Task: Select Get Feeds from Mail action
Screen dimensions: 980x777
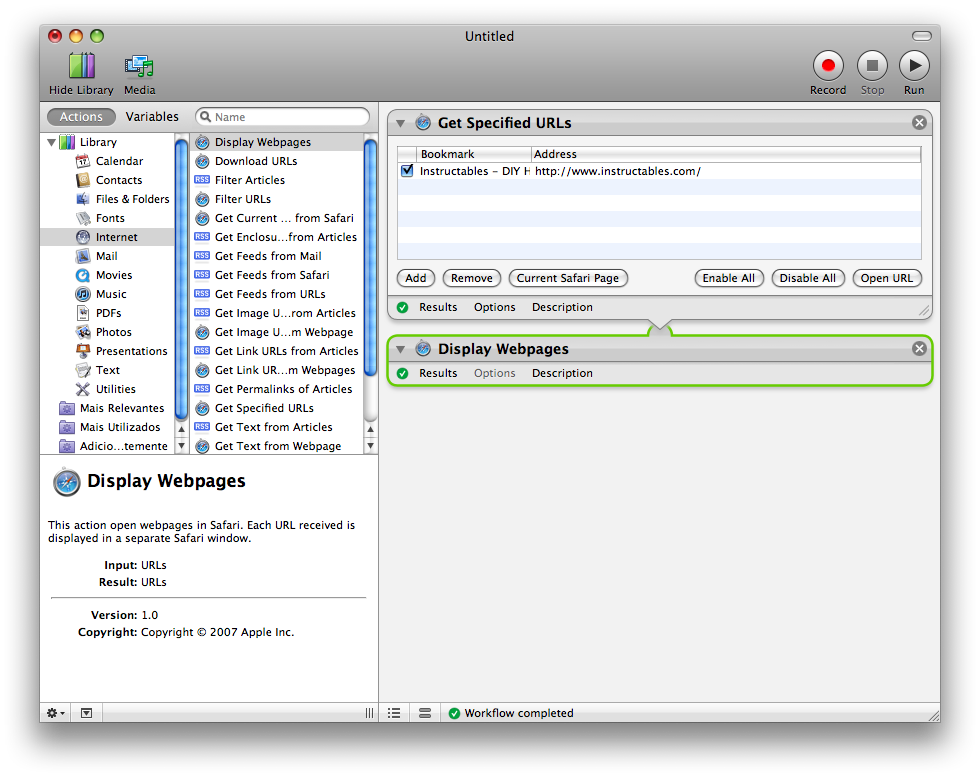Action: pos(278,256)
